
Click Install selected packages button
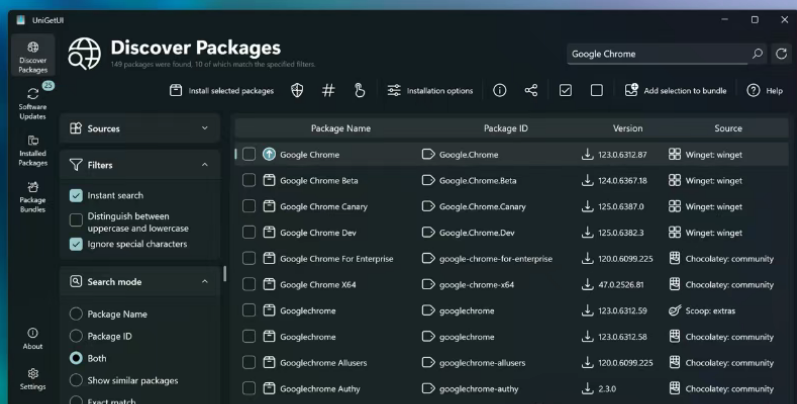point(222,90)
